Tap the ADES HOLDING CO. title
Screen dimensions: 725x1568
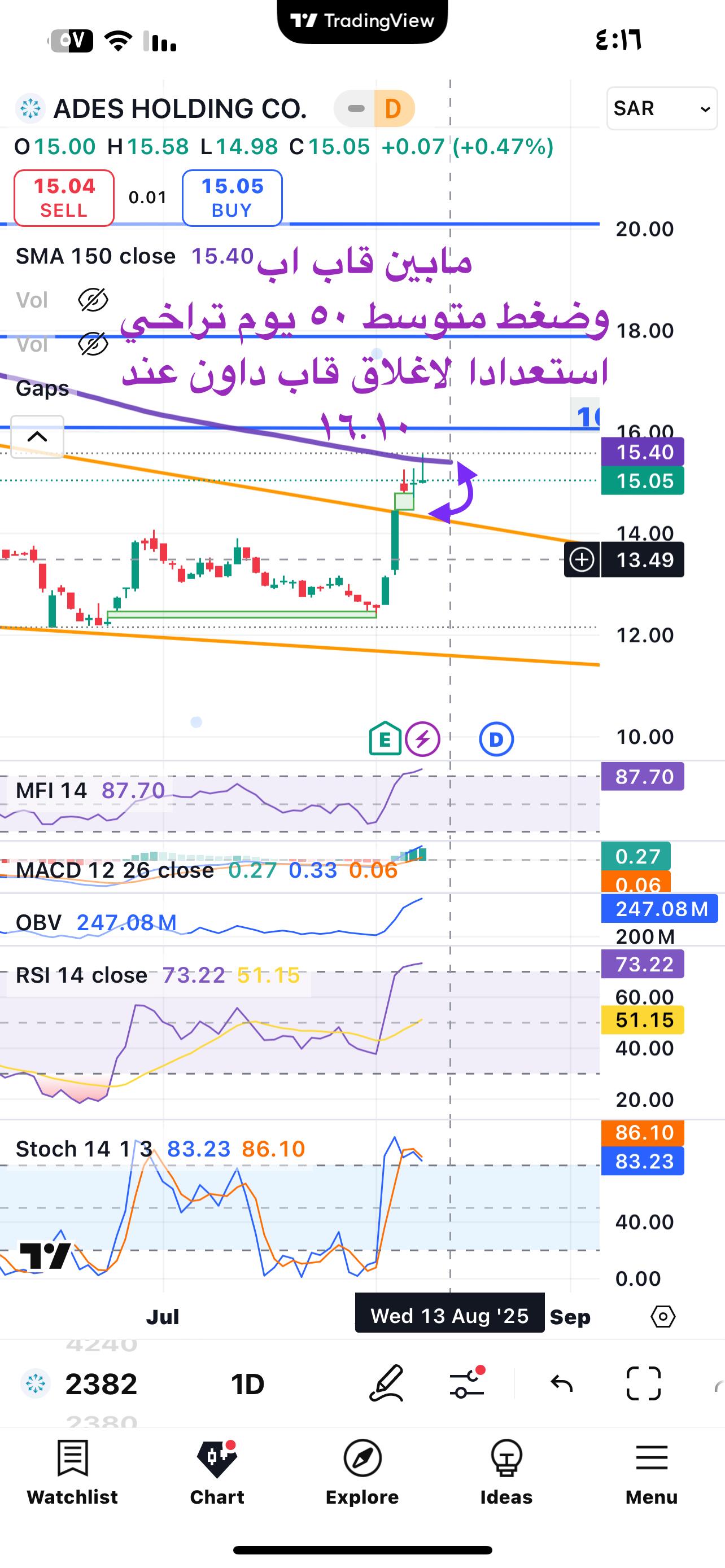coord(180,109)
